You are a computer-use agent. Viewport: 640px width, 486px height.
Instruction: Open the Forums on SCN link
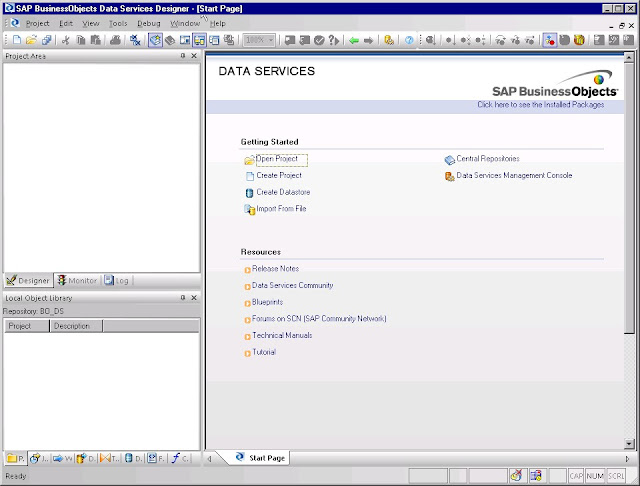point(319,319)
